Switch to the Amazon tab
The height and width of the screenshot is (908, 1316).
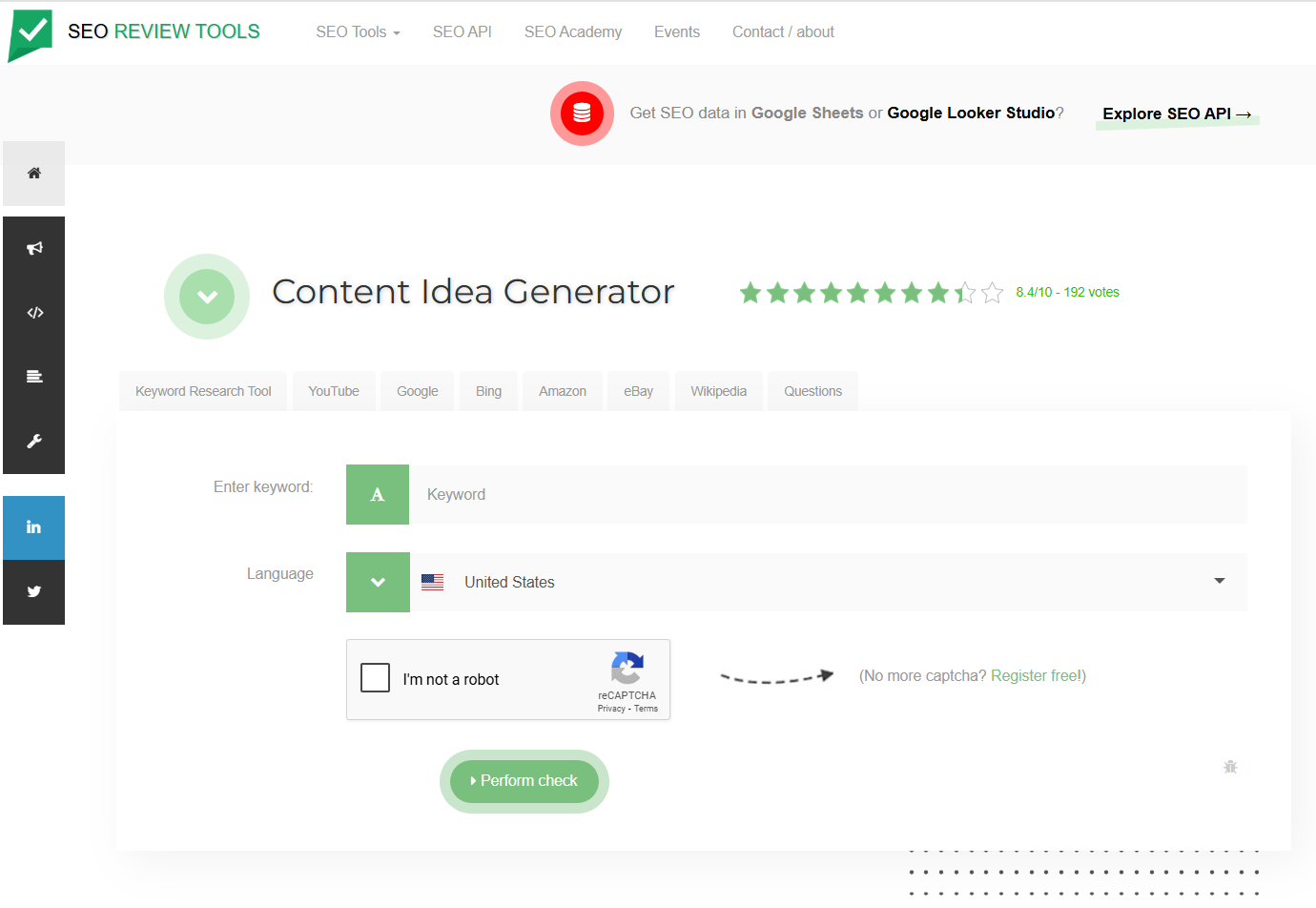(x=563, y=391)
